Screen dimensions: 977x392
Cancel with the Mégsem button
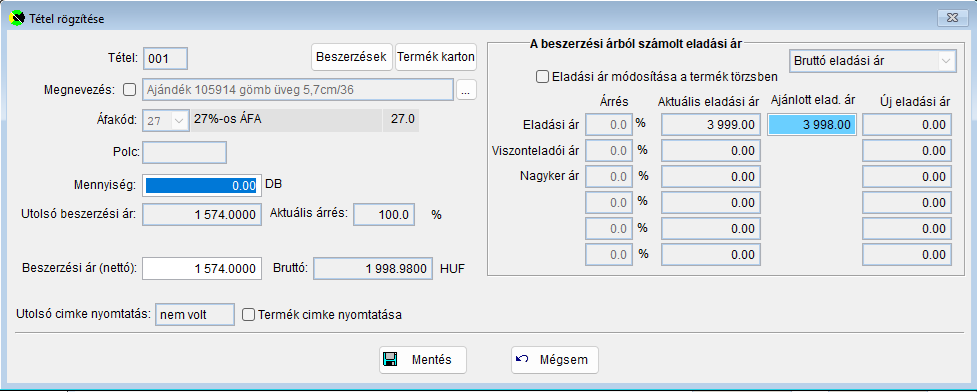click(555, 360)
